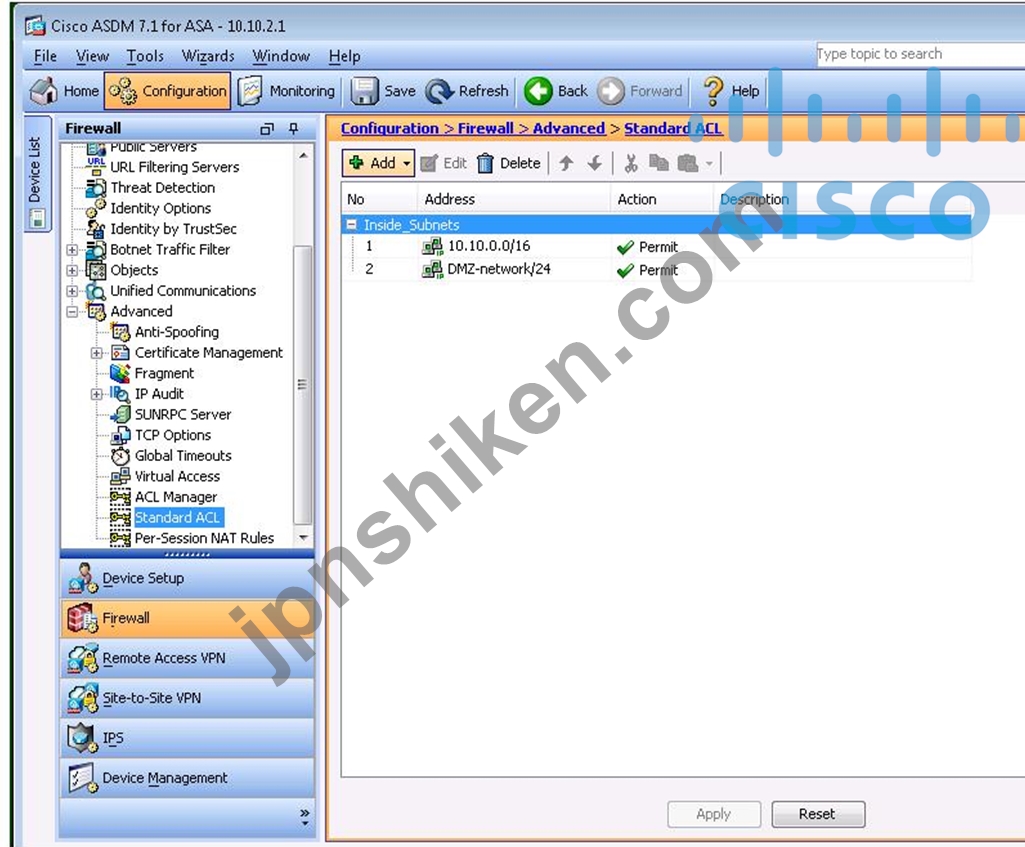Select Fragment in the tree

coord(164,373)
